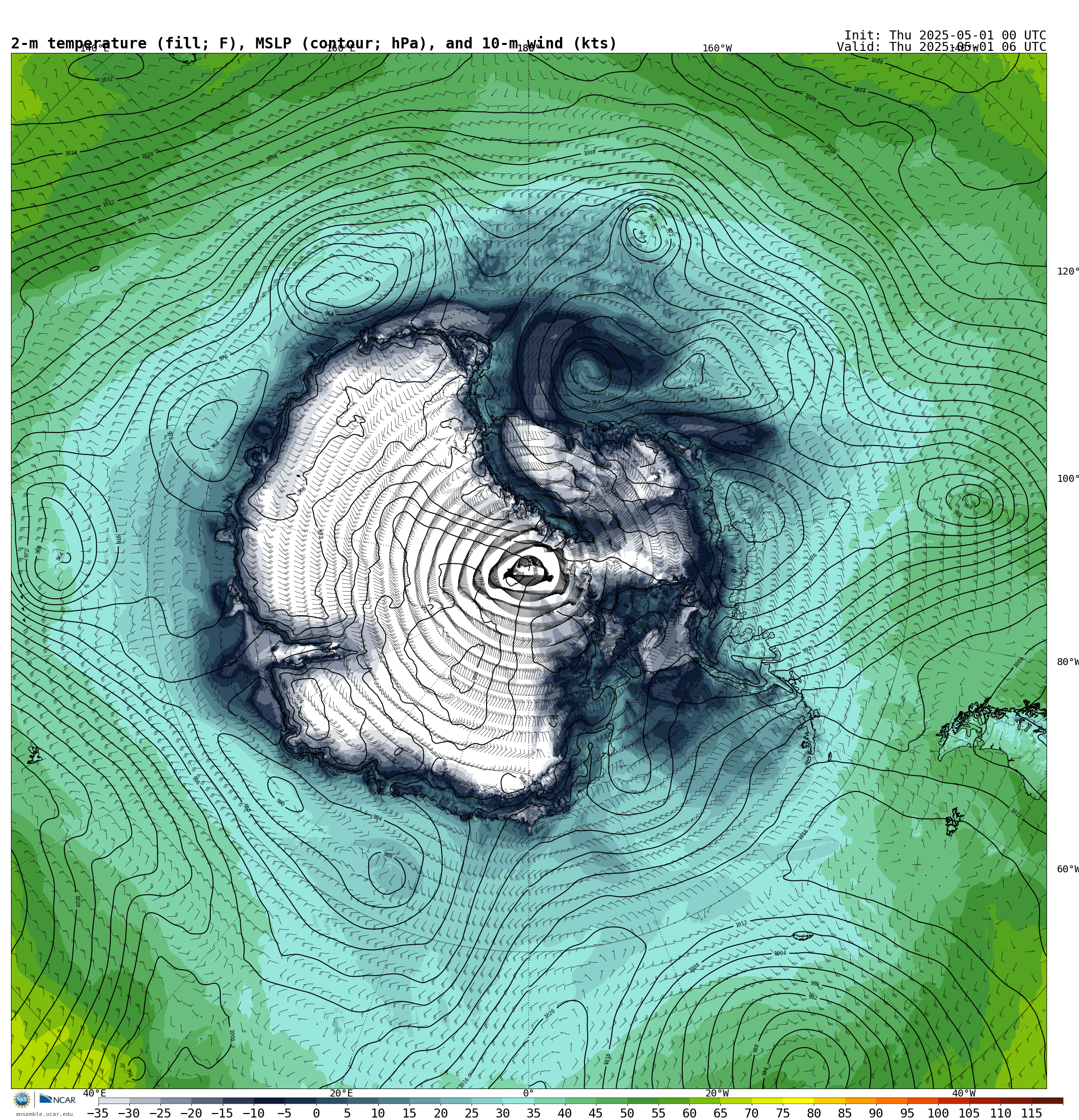1079x1120 pixels.
Task: Pick the red swatch between 100 and 105
Action: [x=954, y=1101]
